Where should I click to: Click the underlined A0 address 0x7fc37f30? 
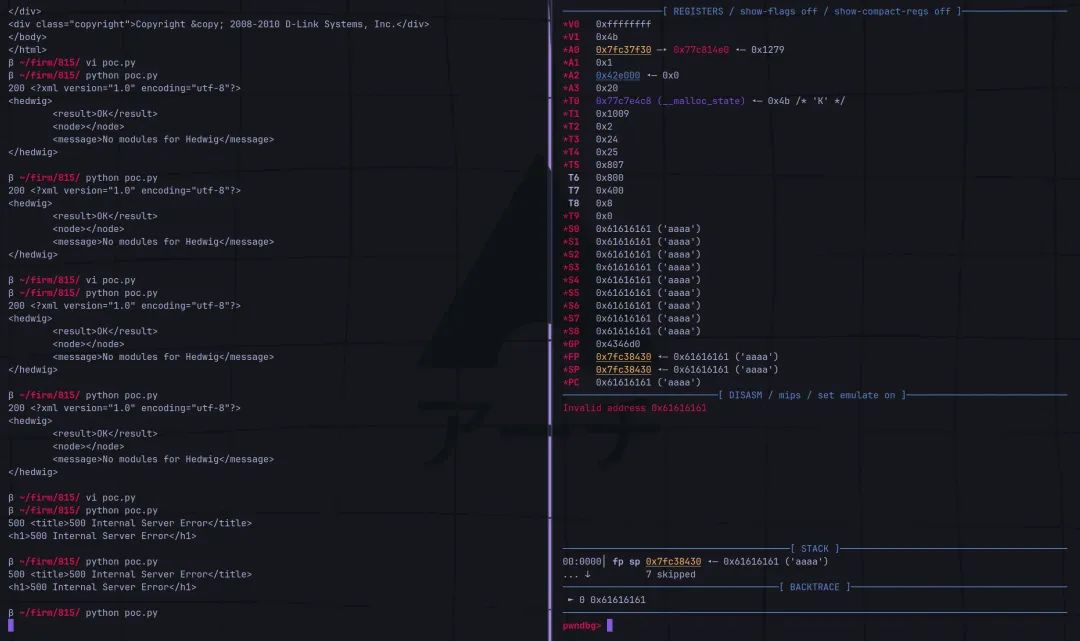pyautogui.click(x=623, y=50)
